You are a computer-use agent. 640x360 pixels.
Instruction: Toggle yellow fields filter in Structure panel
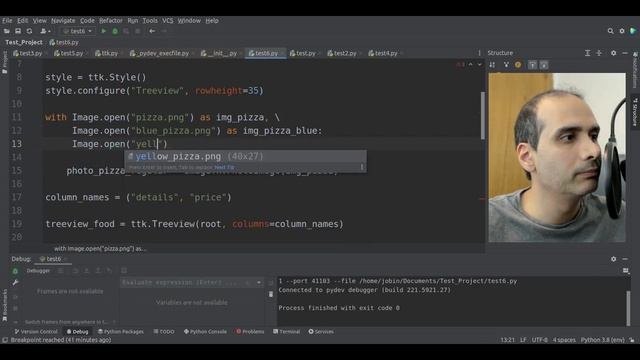point(518,65)
